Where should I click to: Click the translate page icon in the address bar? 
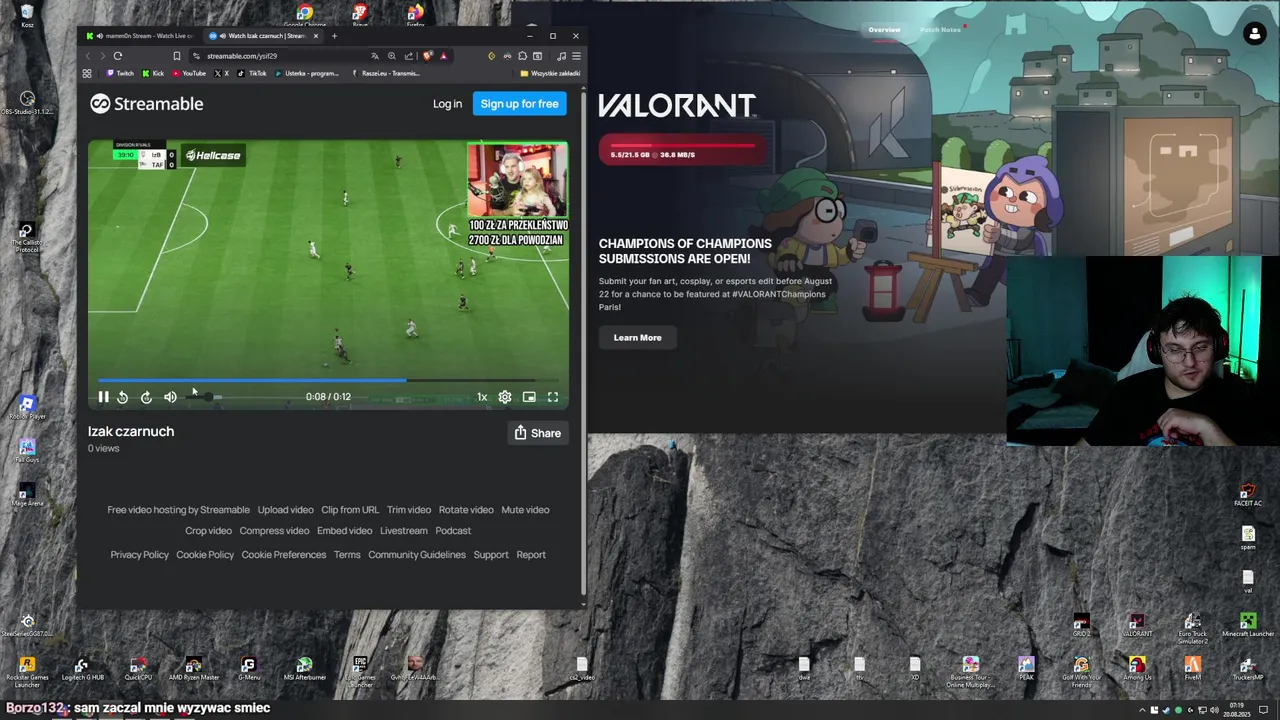point(375,56)
